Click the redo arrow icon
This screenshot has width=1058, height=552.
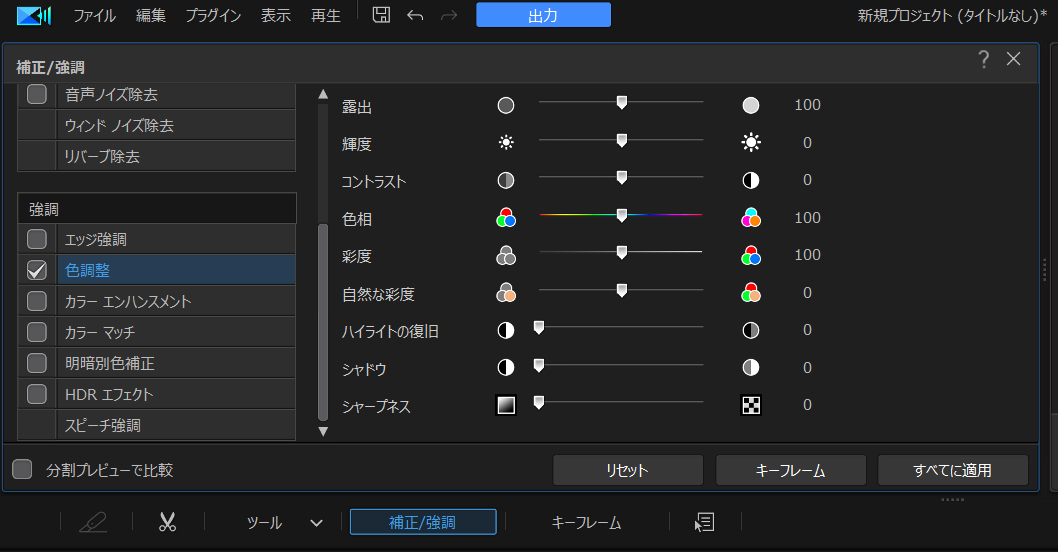click(449, 16)
